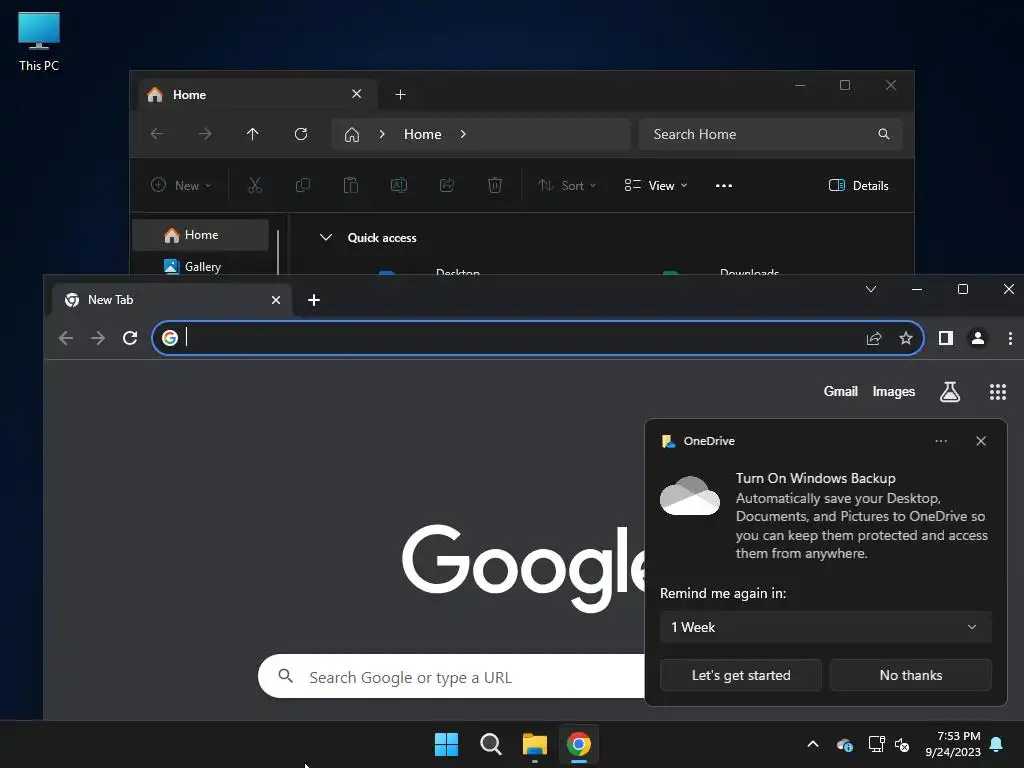
Task: Open the View dropdown in File Explorer
Action: 656,185
